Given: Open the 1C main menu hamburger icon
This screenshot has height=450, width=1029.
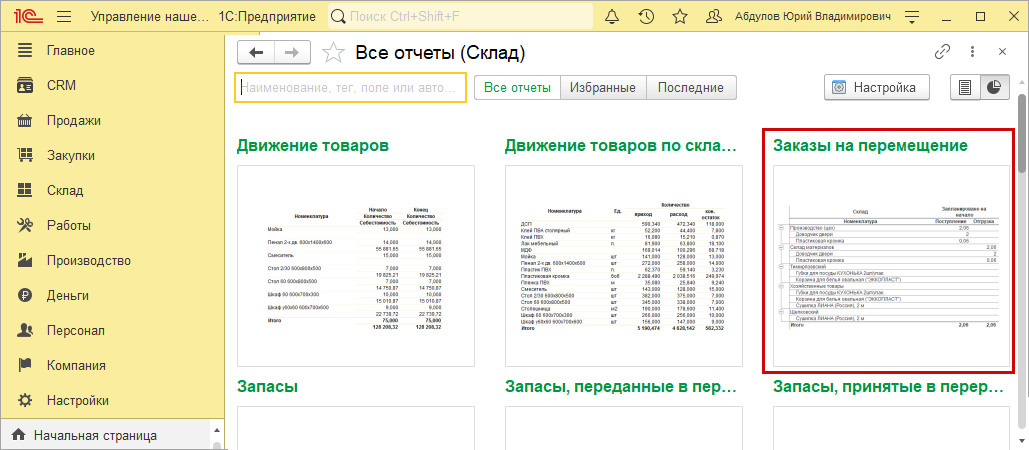Looking at the screenshot, I should 64,16.
